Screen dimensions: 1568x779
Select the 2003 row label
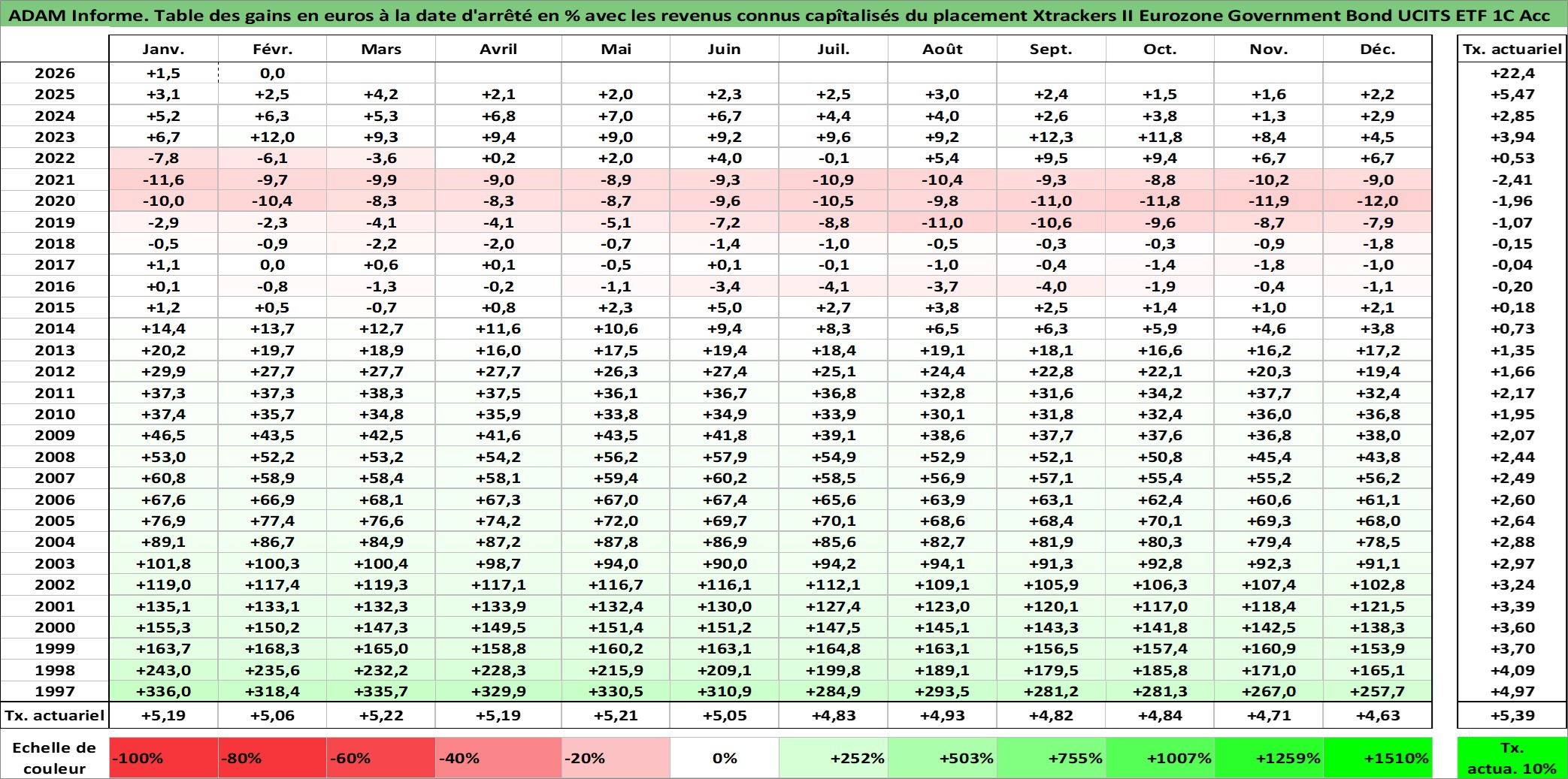coord(55,563)
